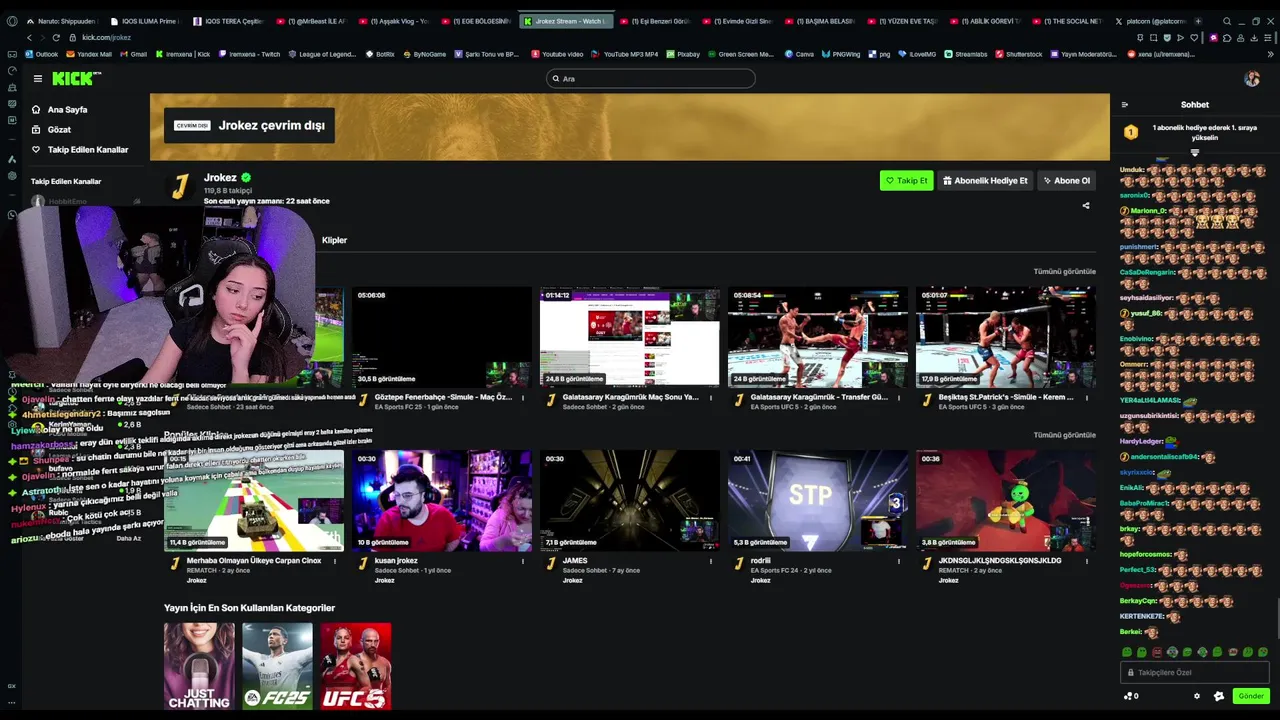Screen dimensions: 1280x720
Task: Open options menu for Beşiktaş St.Patrick's video
Action: 1087,397
